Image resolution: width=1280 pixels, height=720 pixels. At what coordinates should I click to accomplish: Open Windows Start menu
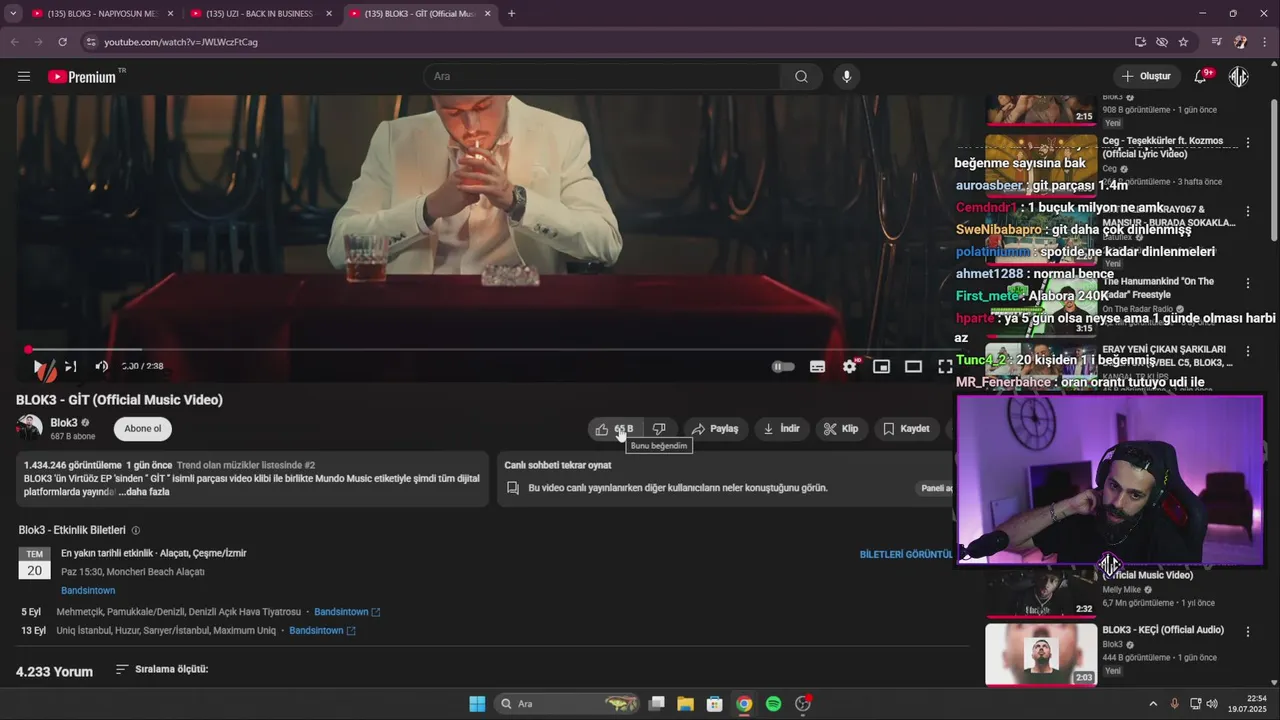coord(477,704)
